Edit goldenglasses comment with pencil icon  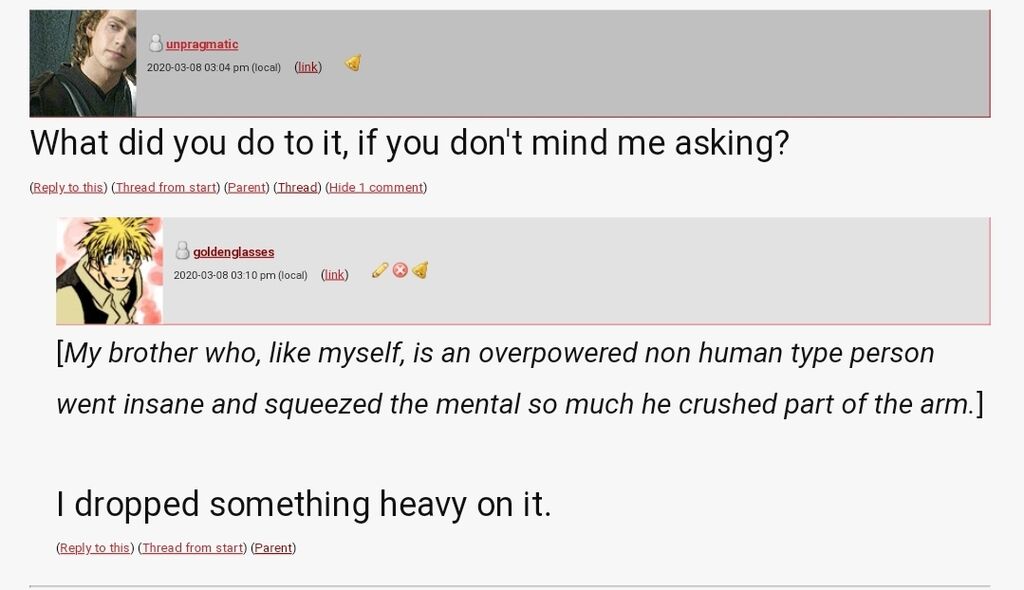point(379,270)
